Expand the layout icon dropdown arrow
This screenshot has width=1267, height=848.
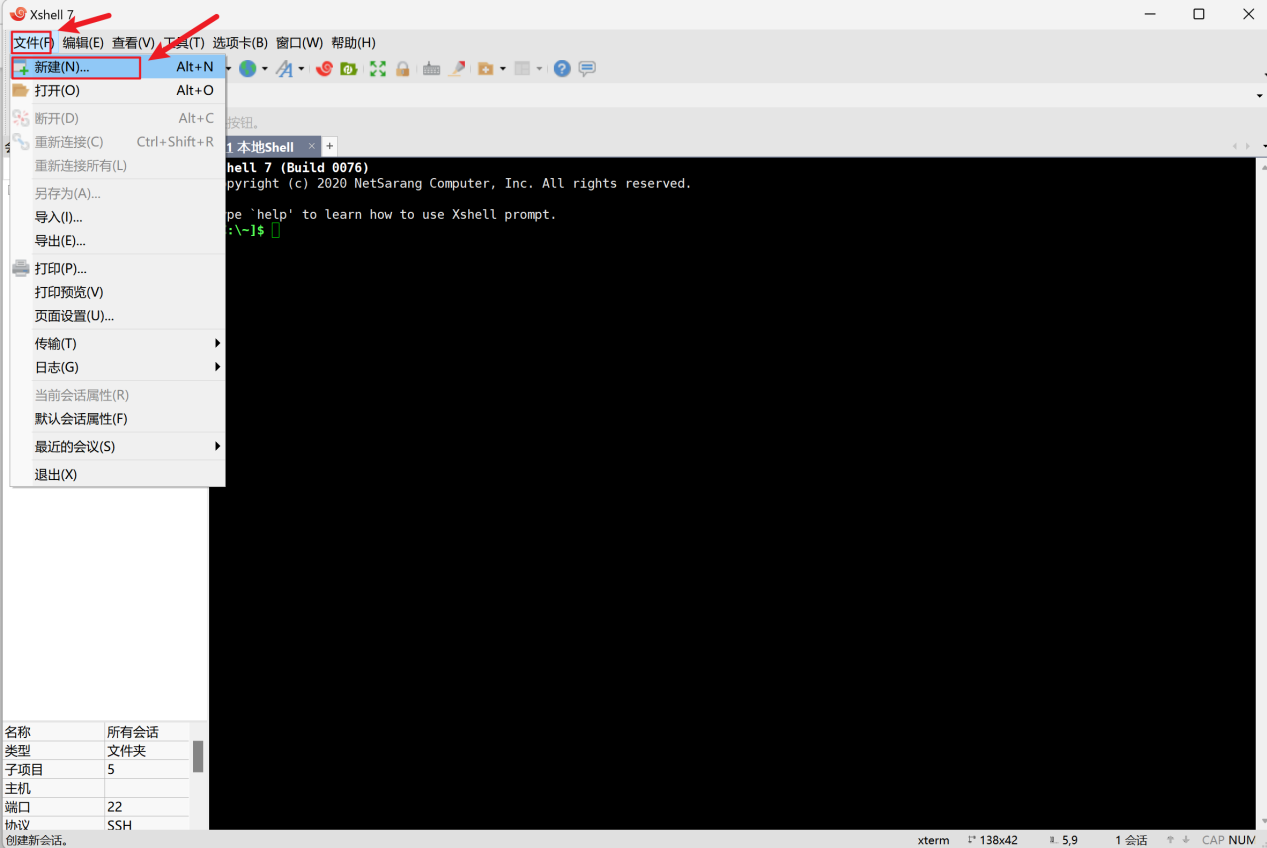(x=539, y=69)
